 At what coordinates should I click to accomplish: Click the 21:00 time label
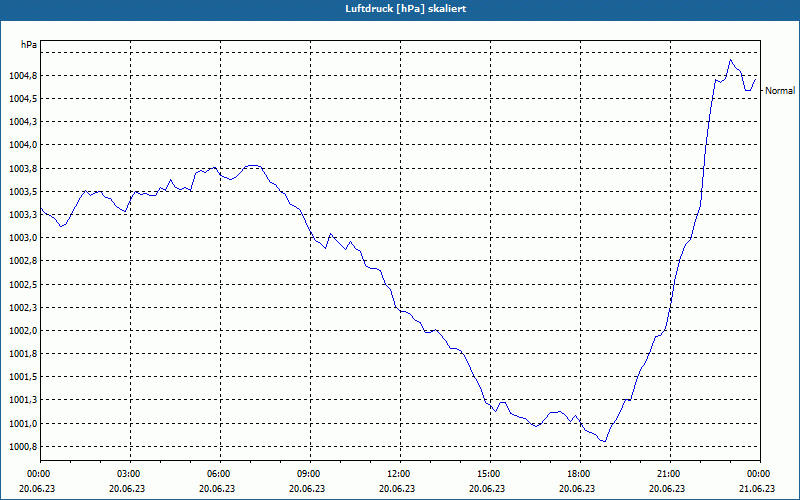click(668, 474)
